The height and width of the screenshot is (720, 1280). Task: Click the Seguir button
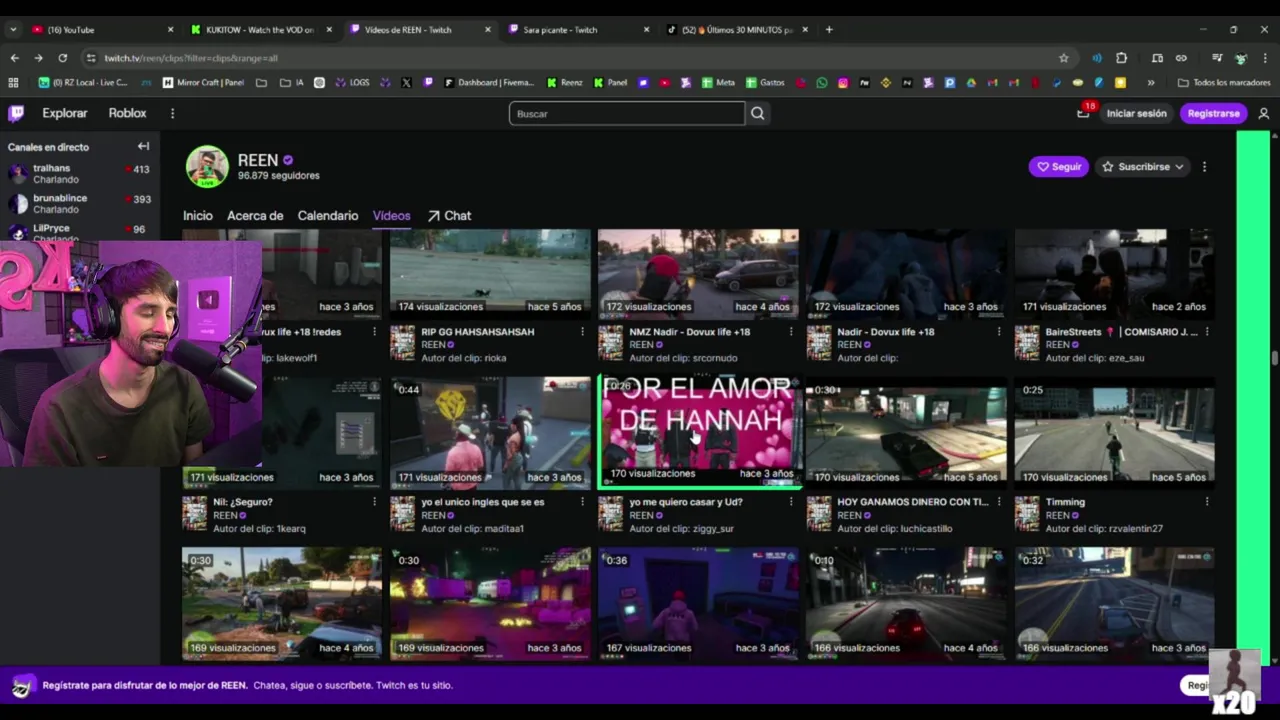(x=1059, y=167)
